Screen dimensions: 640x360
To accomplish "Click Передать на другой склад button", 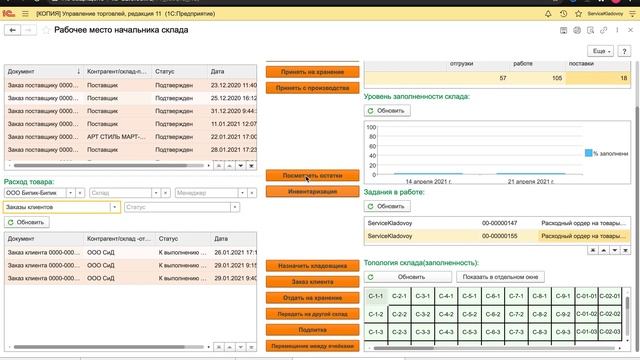I will (x=313, y=314).
